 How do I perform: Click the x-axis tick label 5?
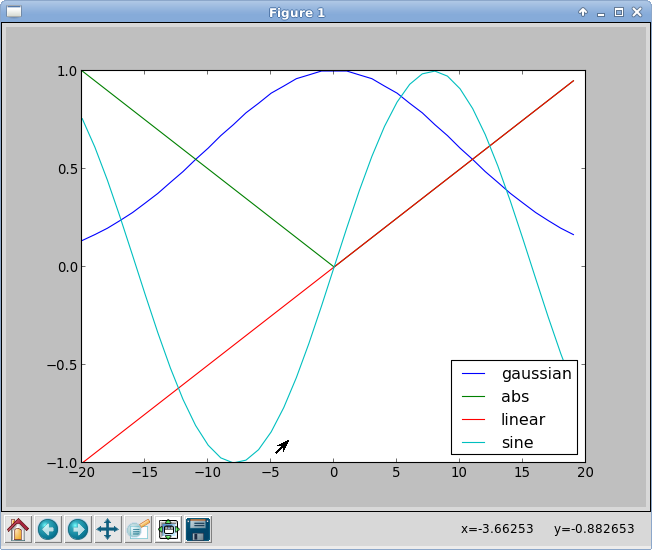tap(396, 472)
